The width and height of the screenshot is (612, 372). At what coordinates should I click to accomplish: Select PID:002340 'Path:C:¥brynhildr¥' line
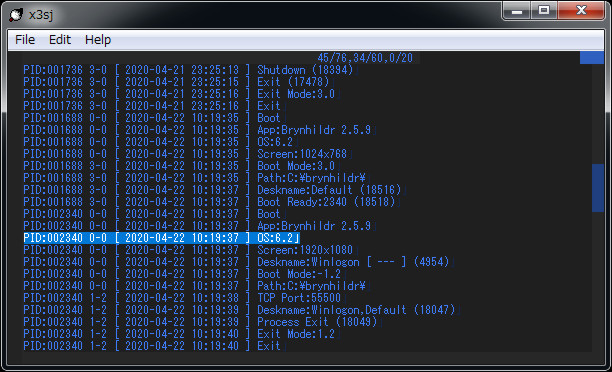[x=194, y=286]
